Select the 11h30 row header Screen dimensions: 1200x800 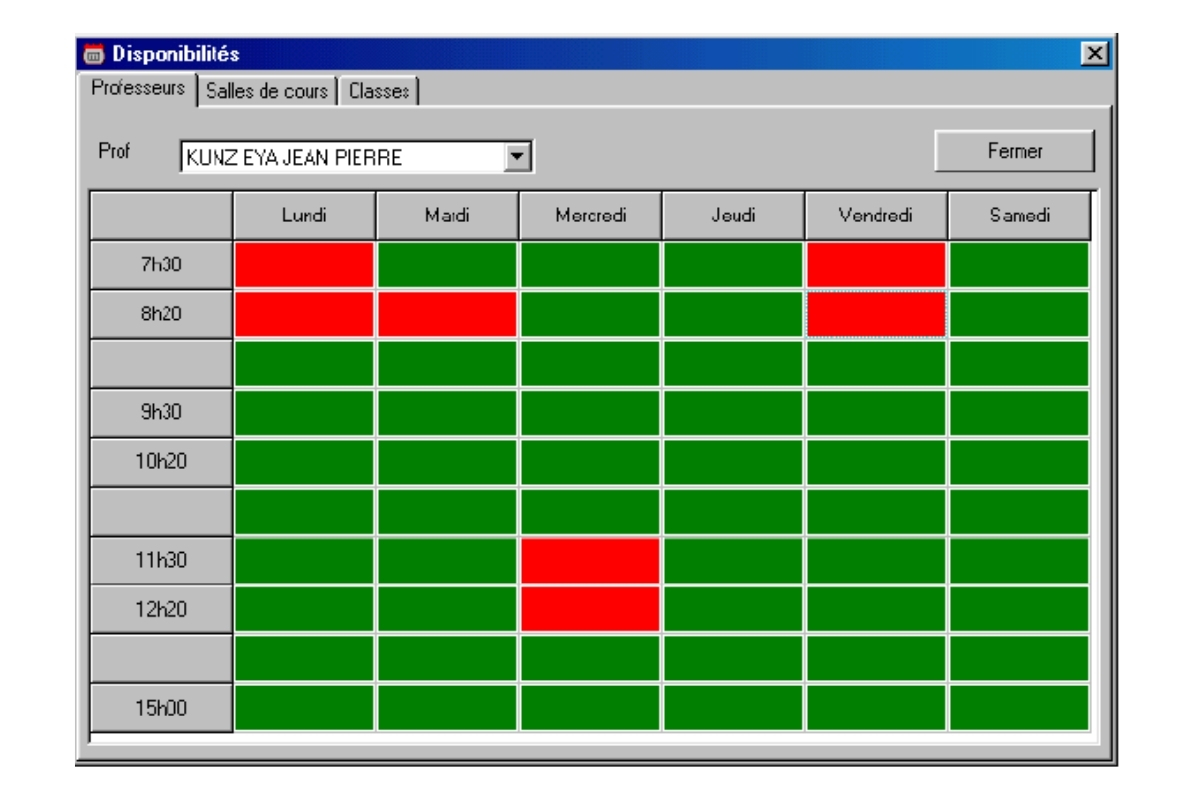pyautogui.click(x=161, y=559)
